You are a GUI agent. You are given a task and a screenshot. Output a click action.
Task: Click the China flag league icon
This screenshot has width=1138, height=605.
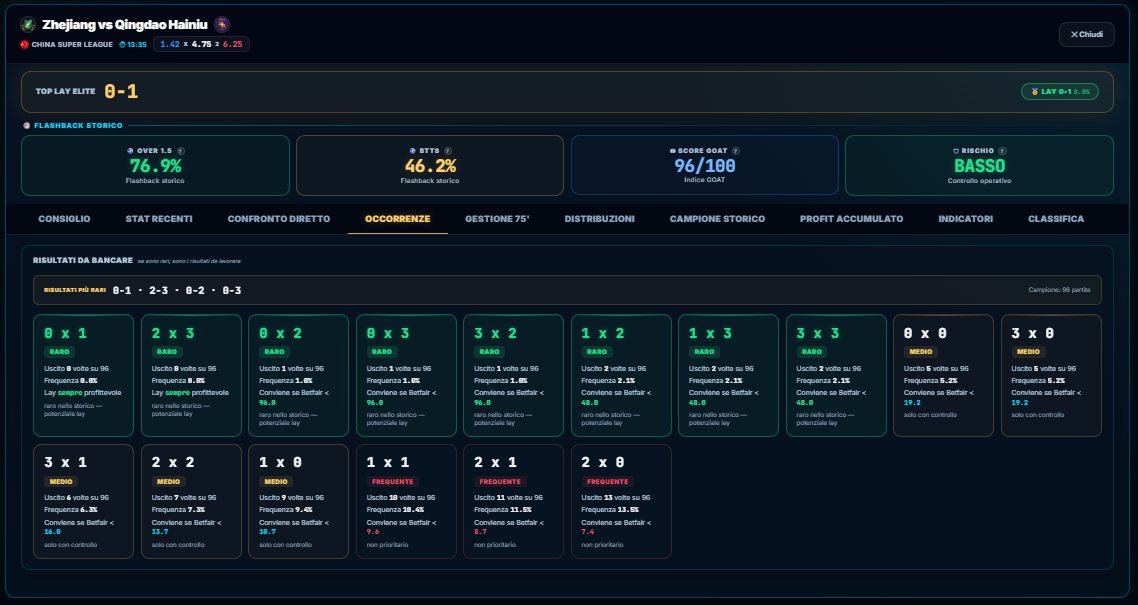25,44
